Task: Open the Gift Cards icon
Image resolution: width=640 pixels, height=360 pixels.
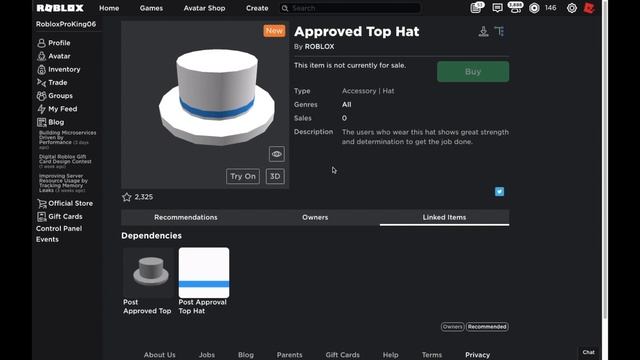Action: (41, 216)
